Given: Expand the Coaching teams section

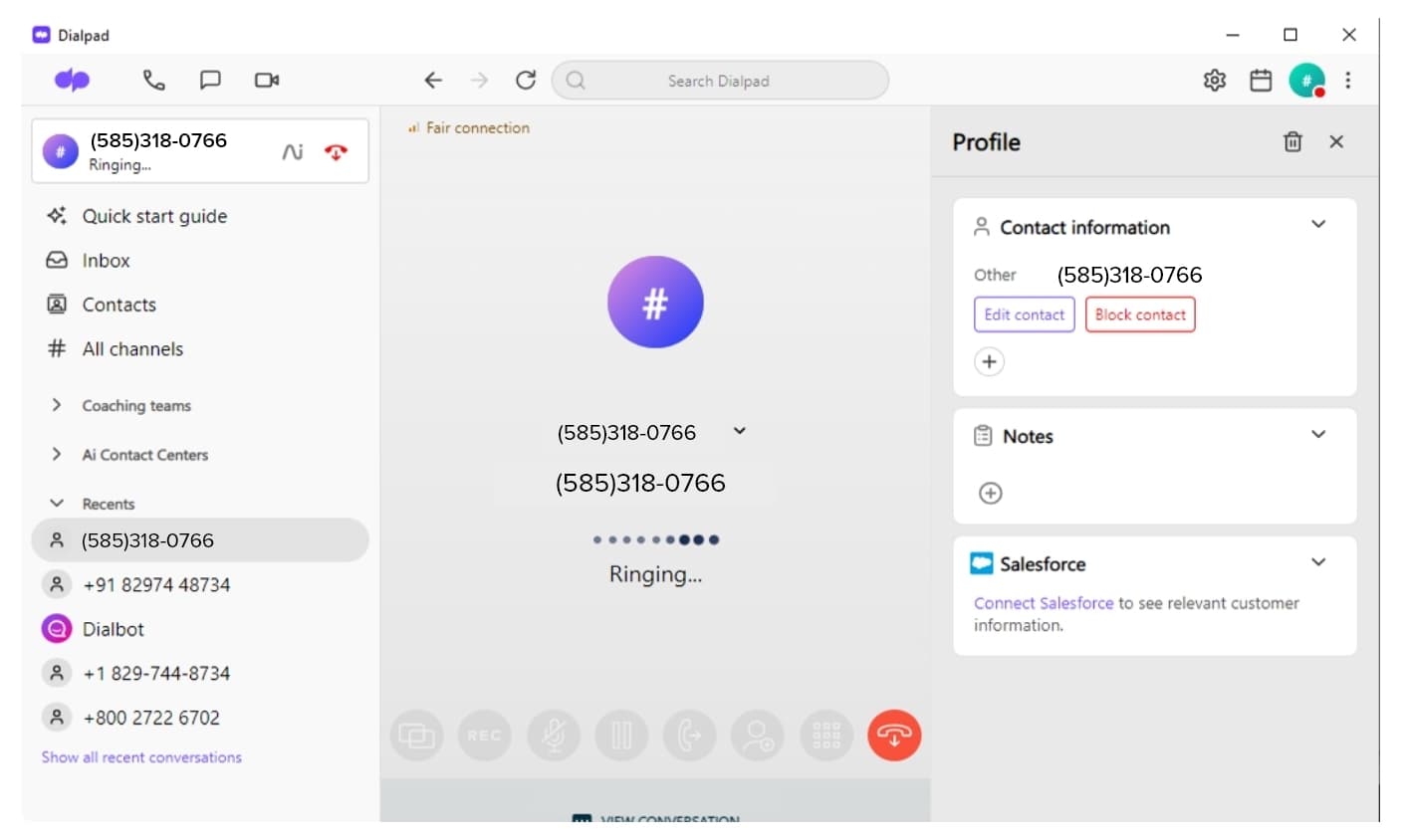Looking at the screenshot, I should point(57,405).
